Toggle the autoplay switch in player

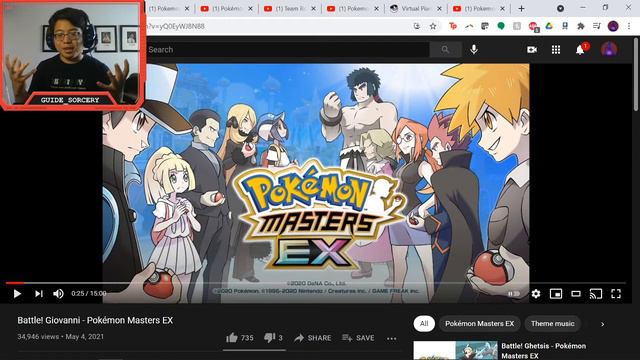tap(513, 293)
